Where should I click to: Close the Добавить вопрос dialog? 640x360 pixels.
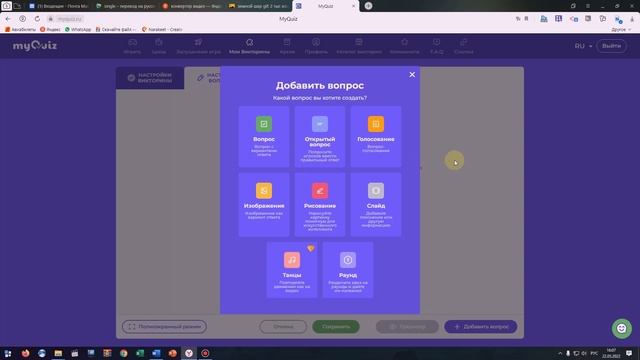point(412,75)
